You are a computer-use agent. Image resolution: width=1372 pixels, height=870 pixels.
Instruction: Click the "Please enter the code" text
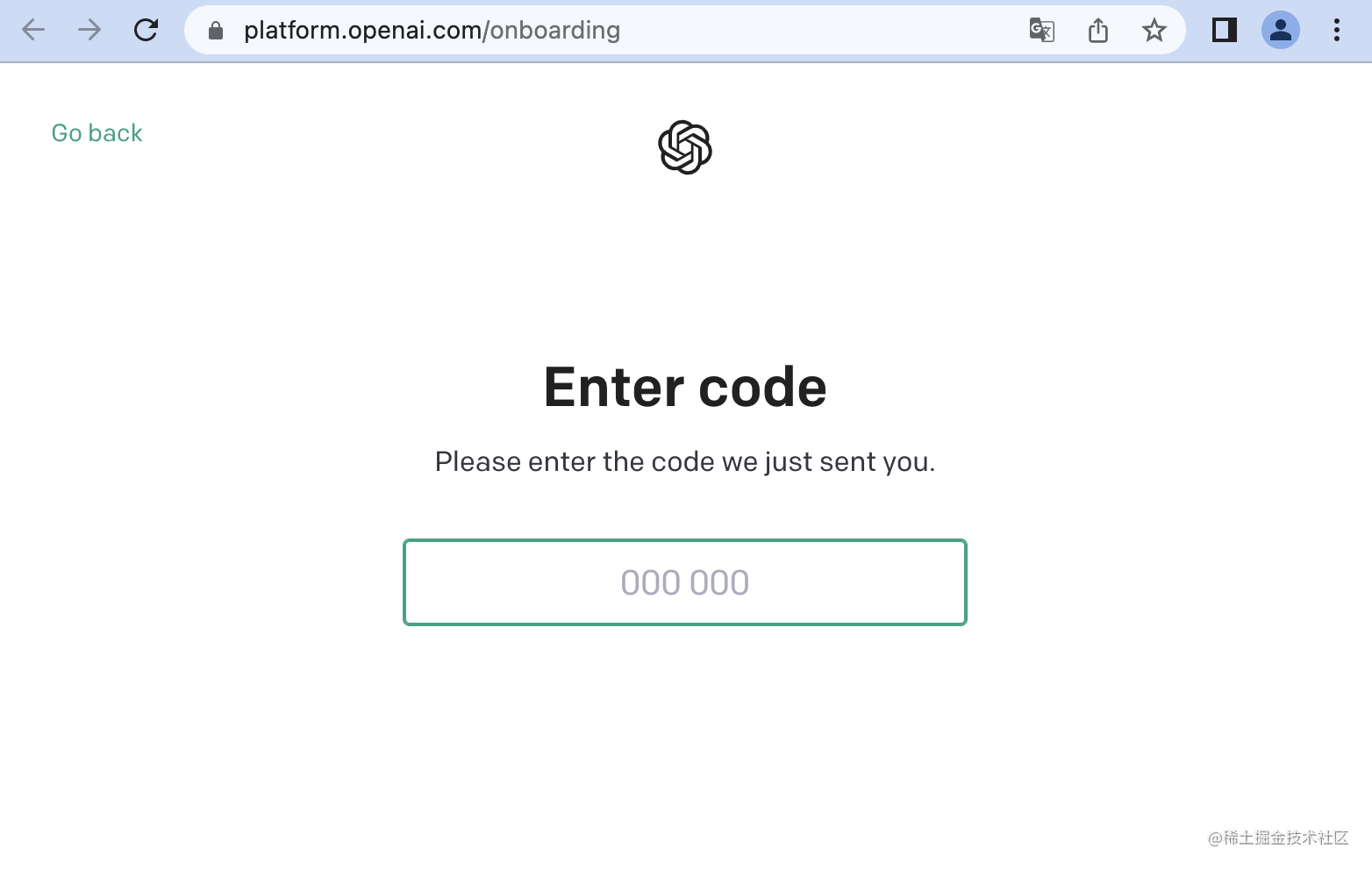(685, 461)
